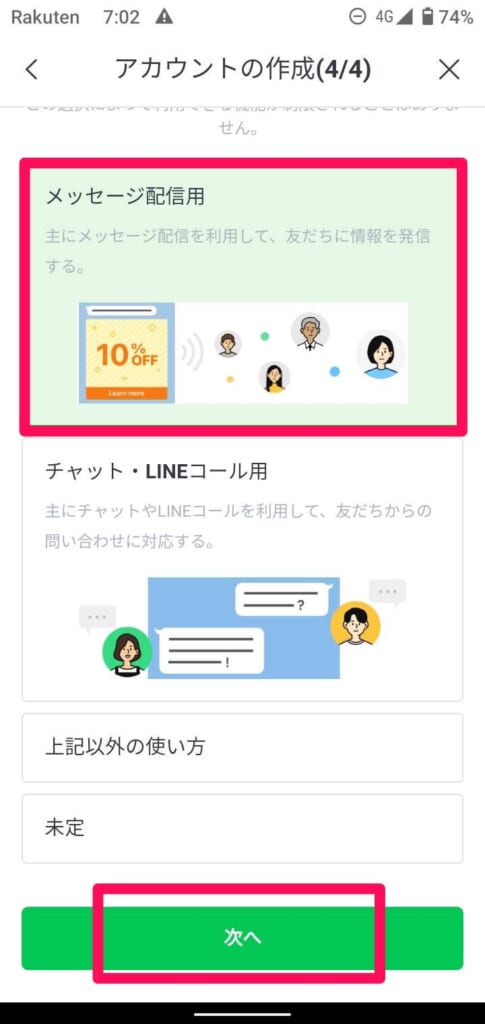The image size is (485, 1024).
Task: Tap the orange Learn more label
Action: pos(127,393)
